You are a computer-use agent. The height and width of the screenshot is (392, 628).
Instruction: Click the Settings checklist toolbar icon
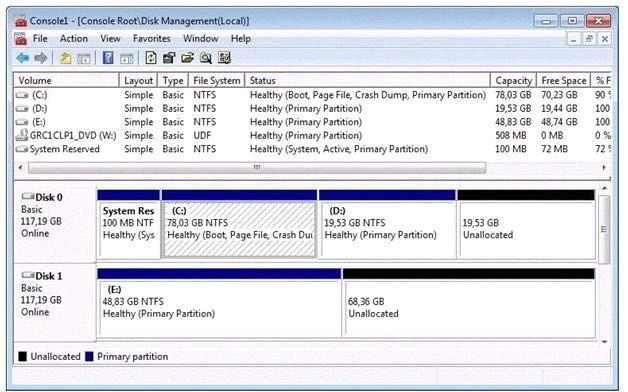[224, 58]
